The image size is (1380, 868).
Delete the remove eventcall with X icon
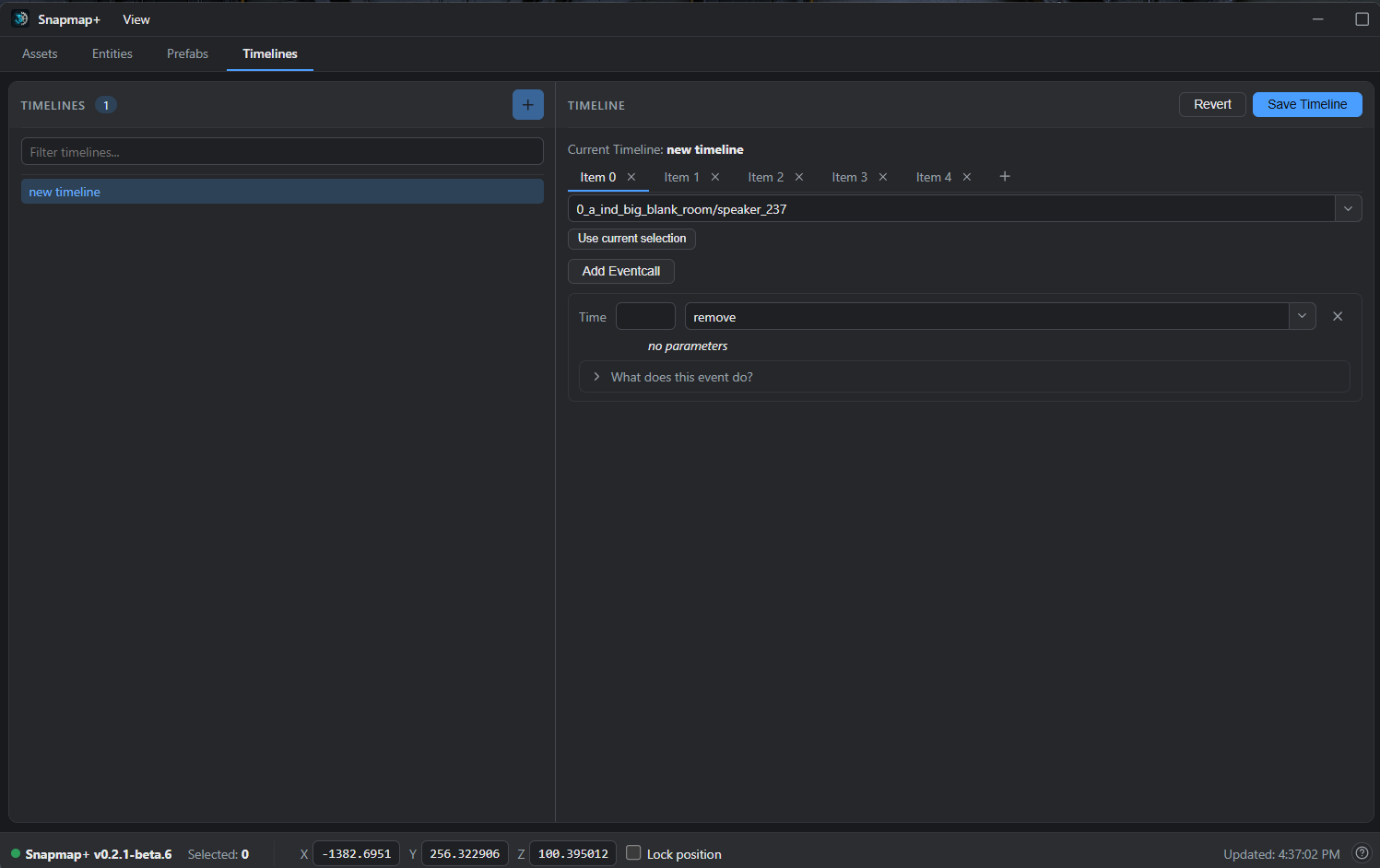coord(1338,316)
